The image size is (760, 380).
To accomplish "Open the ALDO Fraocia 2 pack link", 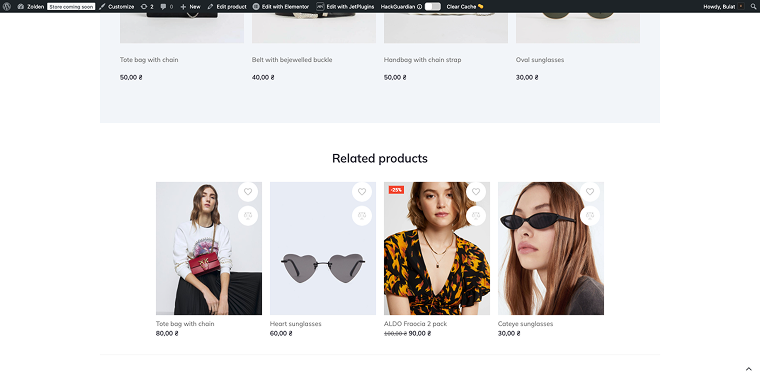I will (415, 324).
